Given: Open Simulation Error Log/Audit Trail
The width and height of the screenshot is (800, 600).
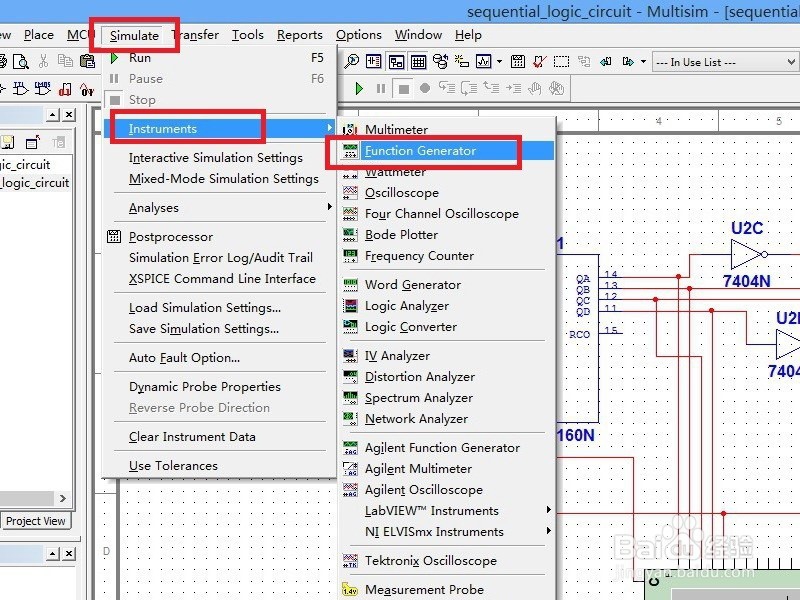Looking at the screenshot, I should (219, 258).
